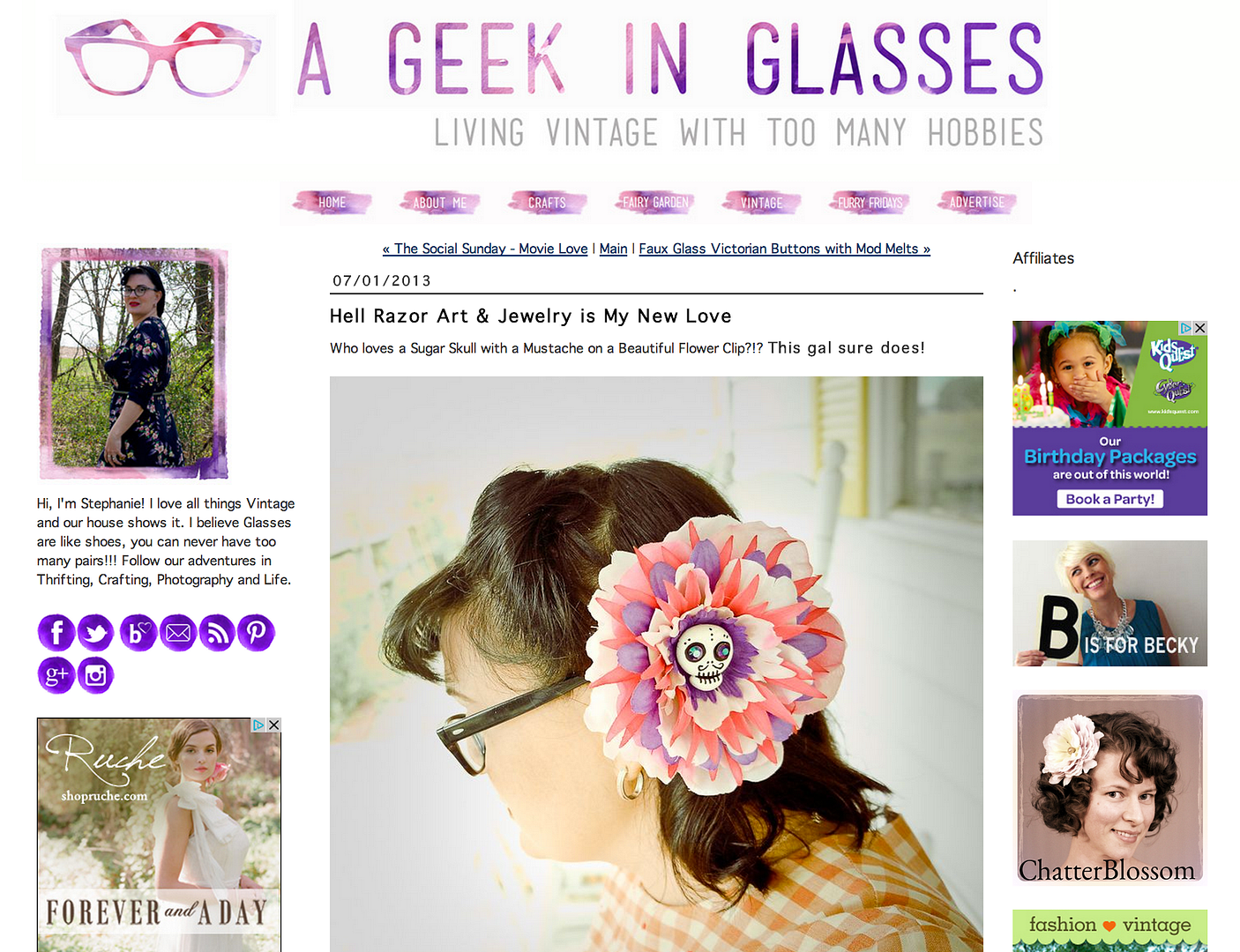Open Faux Glass Victorian Buttons next post link
Image resolution: width=1240 pixels, height=952 pixels.
coord(785,249)
